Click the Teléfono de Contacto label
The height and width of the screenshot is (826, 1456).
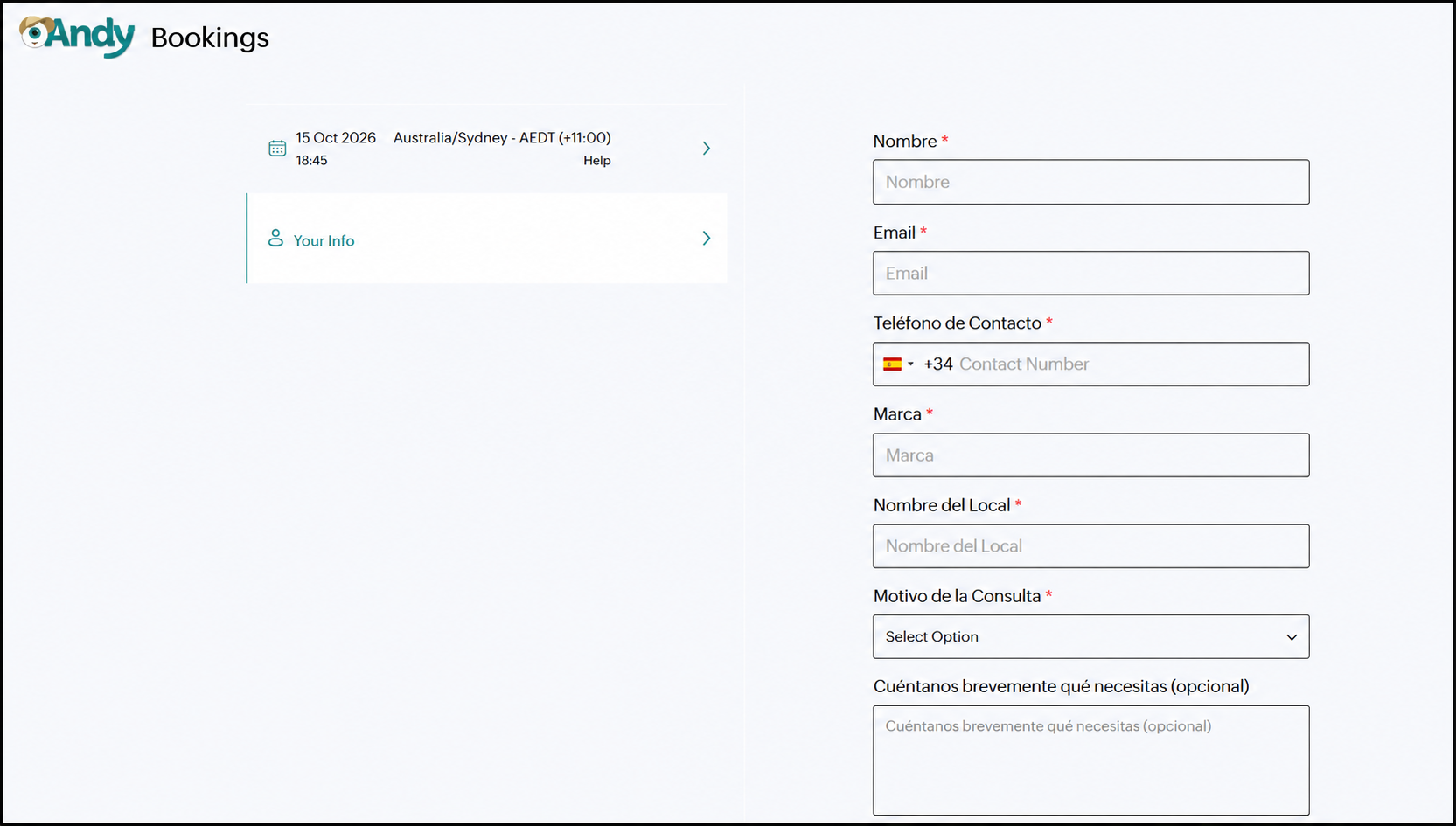(958, 323)
